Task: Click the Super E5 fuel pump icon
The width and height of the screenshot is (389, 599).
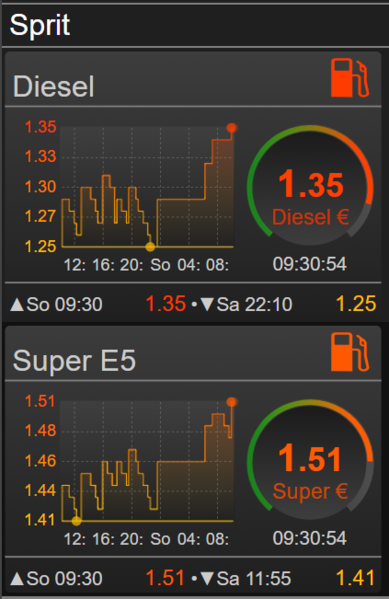Action: pos(350,352)
